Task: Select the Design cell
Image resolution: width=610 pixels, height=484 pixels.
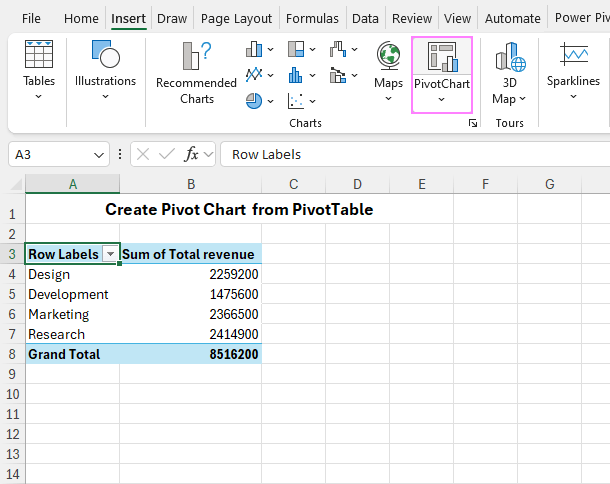Action: tap(73, 274)
